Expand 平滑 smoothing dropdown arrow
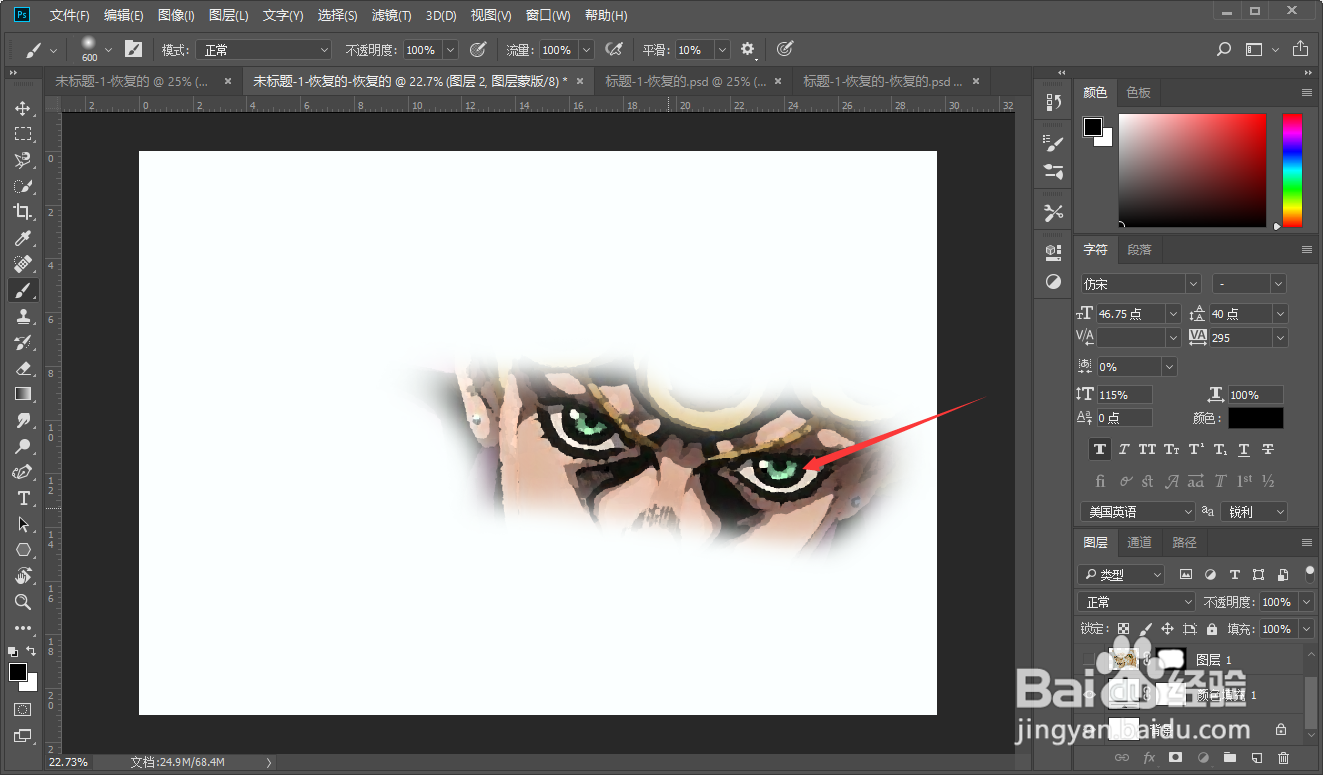Screen dimensions: 1323x775 [722, 50]
